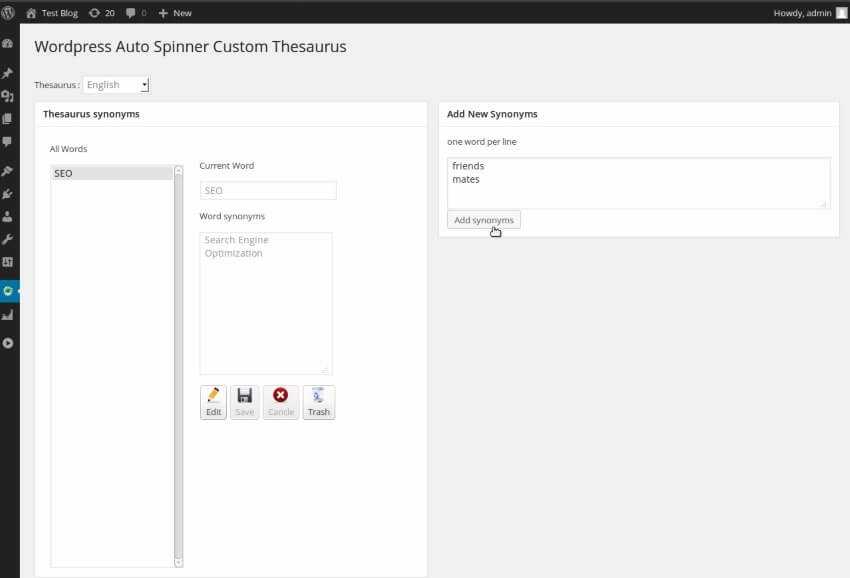Image resolution: width=850 pixels, height=578 pixels.
Task: Open Users via the person sidebar icon
Action: click(x=8, y=217)
